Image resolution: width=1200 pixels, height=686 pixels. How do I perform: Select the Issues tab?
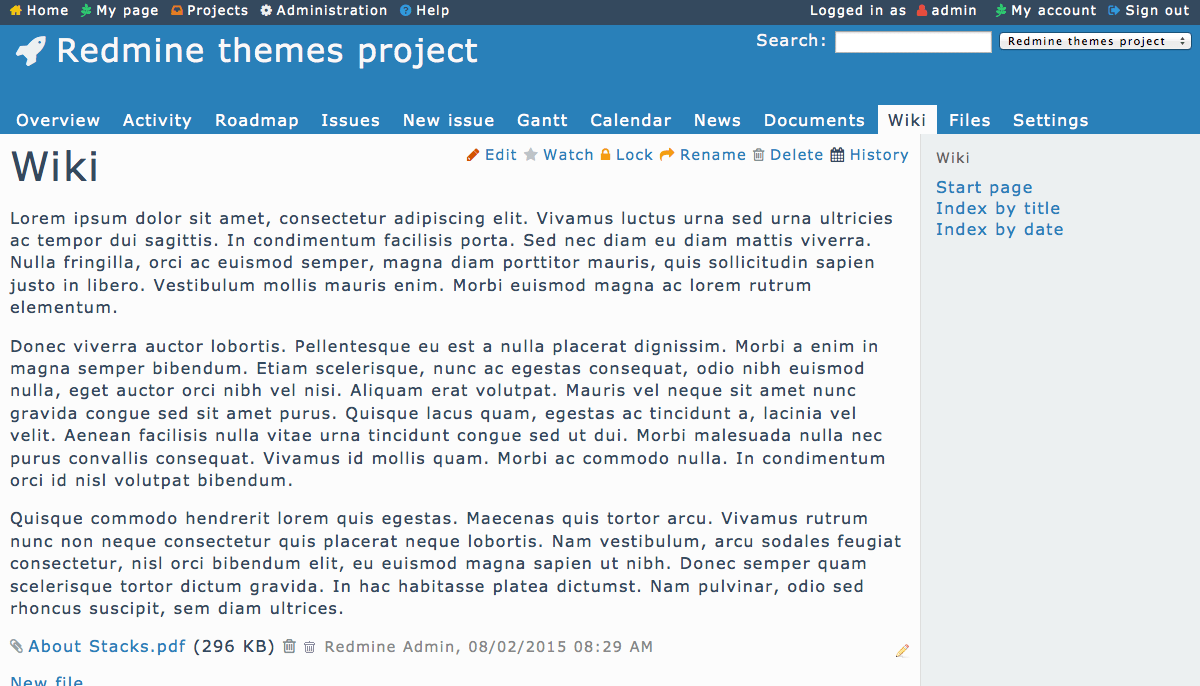(x=350, y=120)
